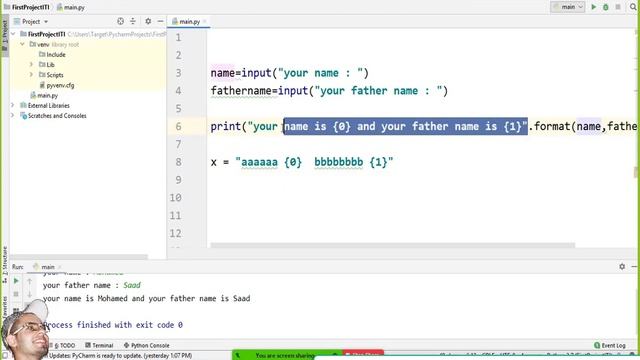Click the name=input code line

pyautogui.click(x=289, y=73)
